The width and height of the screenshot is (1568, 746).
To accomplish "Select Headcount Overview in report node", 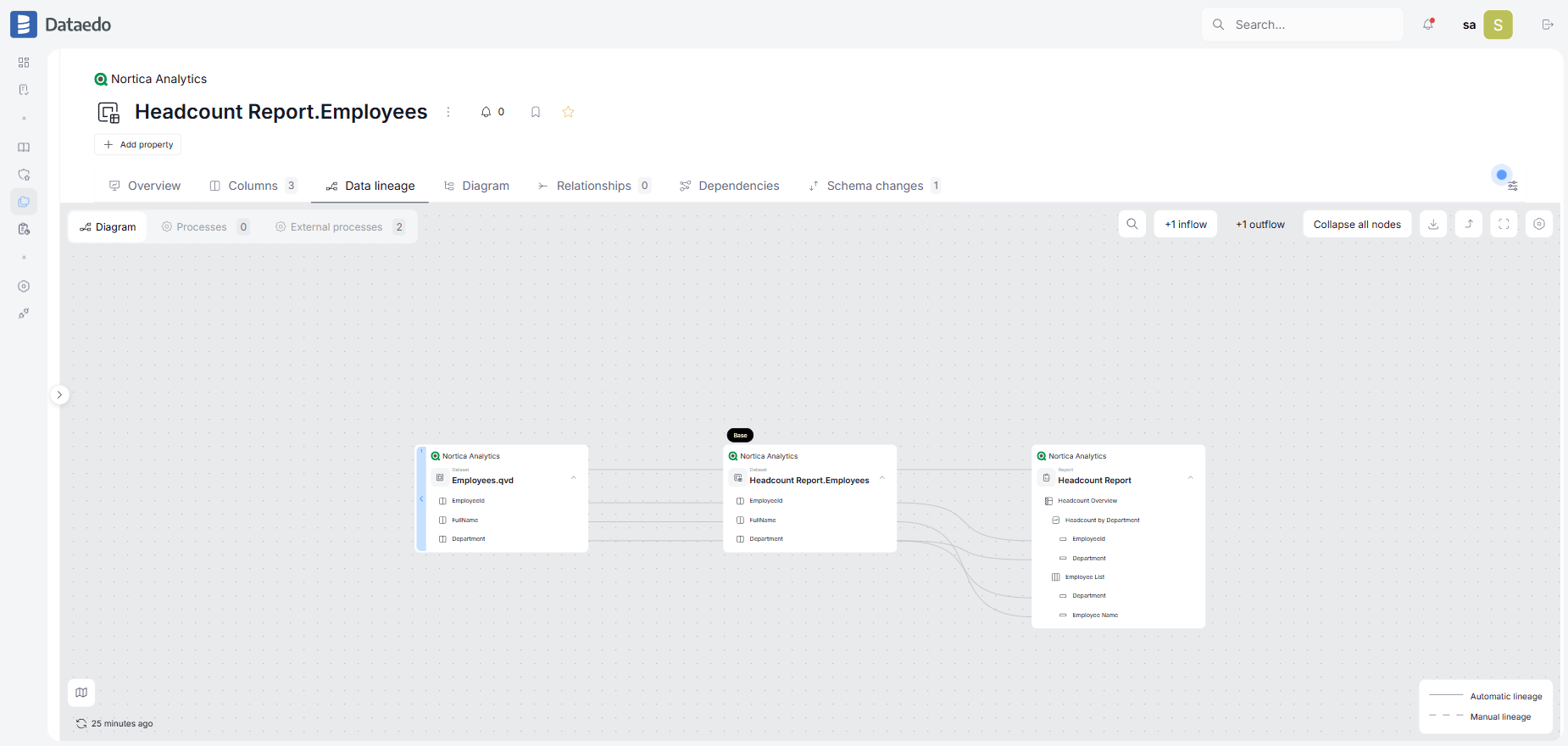I will tap(1087, 501).
